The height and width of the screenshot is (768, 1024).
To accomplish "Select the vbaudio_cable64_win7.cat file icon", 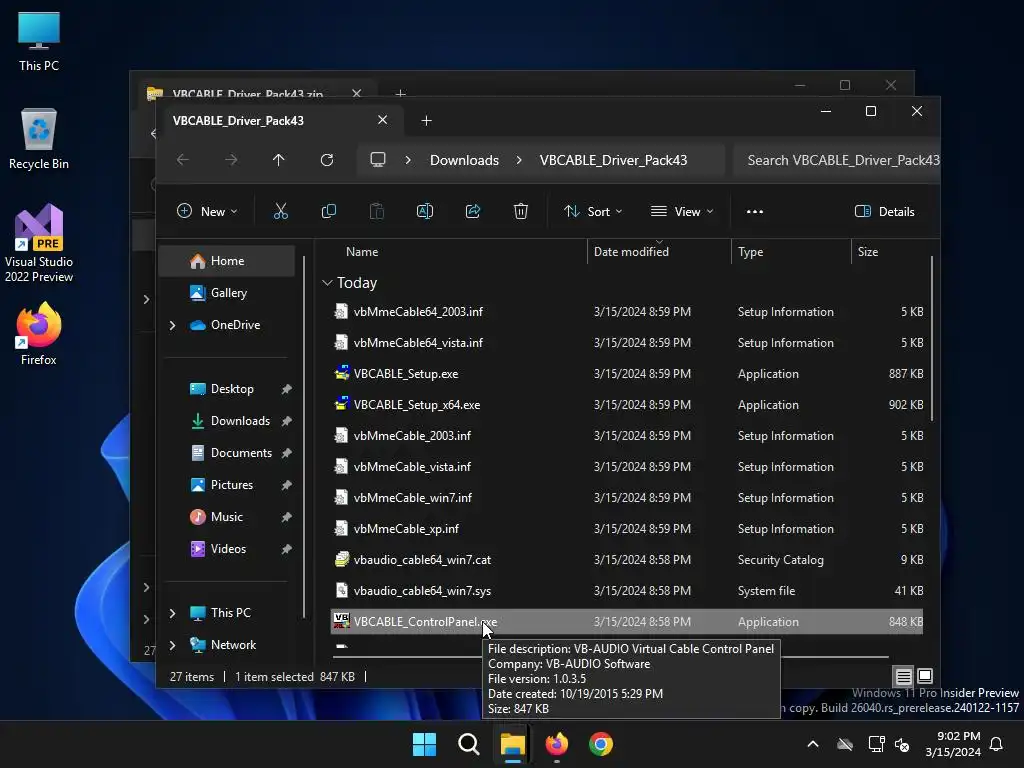I will coord(342,560).
